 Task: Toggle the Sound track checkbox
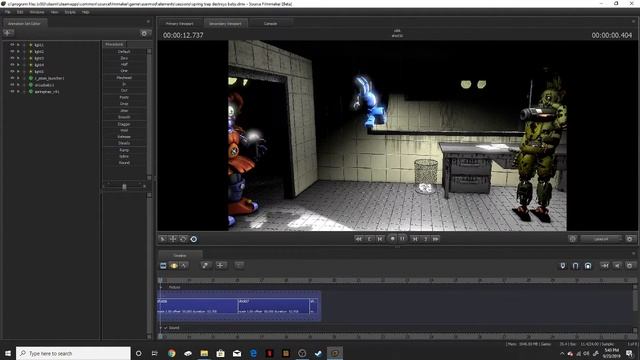[x=166, y=327]
